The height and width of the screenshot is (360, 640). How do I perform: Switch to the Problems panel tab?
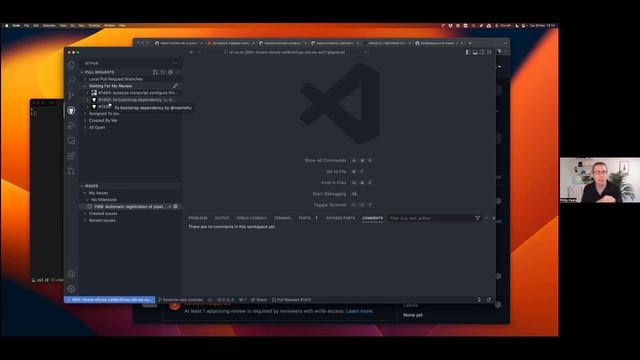198,218
